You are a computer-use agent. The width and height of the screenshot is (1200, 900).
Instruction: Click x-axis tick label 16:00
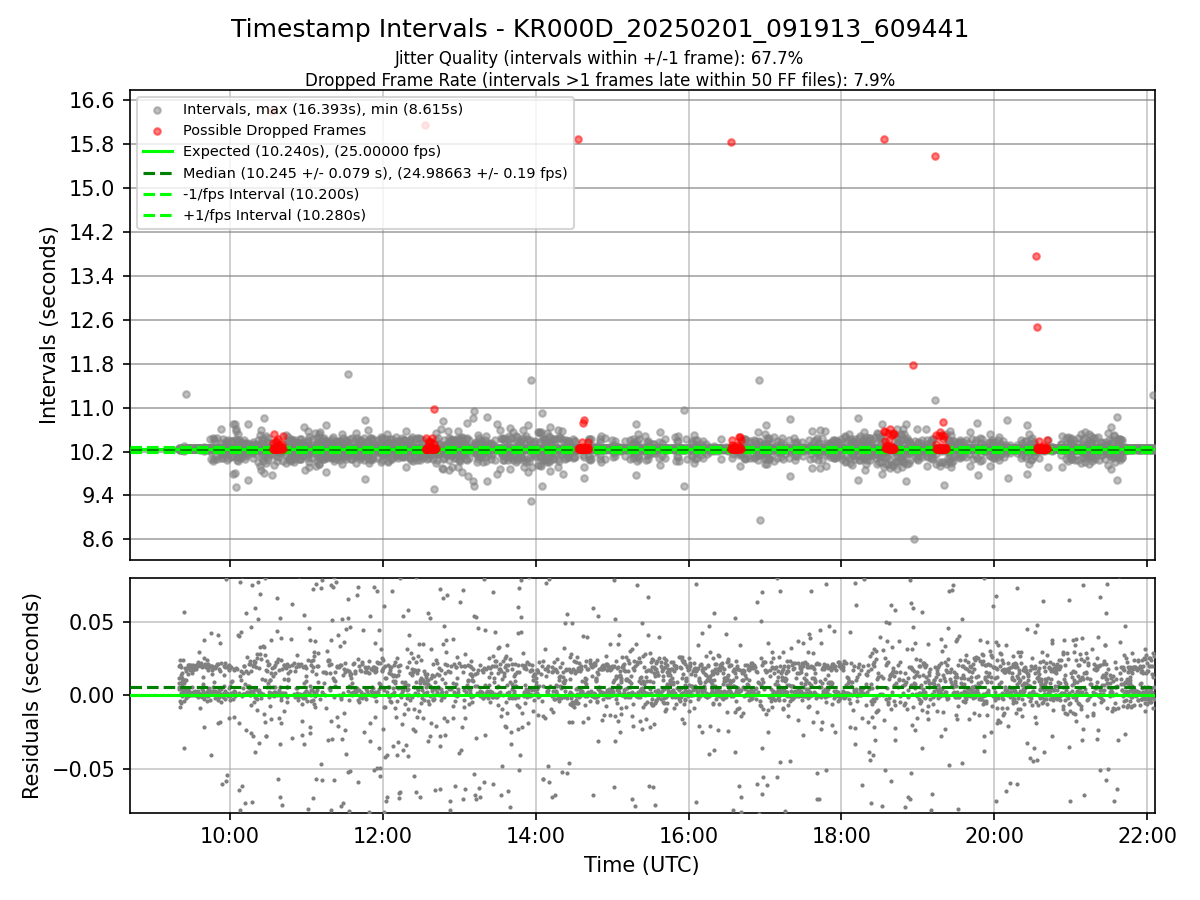point(688,837)
